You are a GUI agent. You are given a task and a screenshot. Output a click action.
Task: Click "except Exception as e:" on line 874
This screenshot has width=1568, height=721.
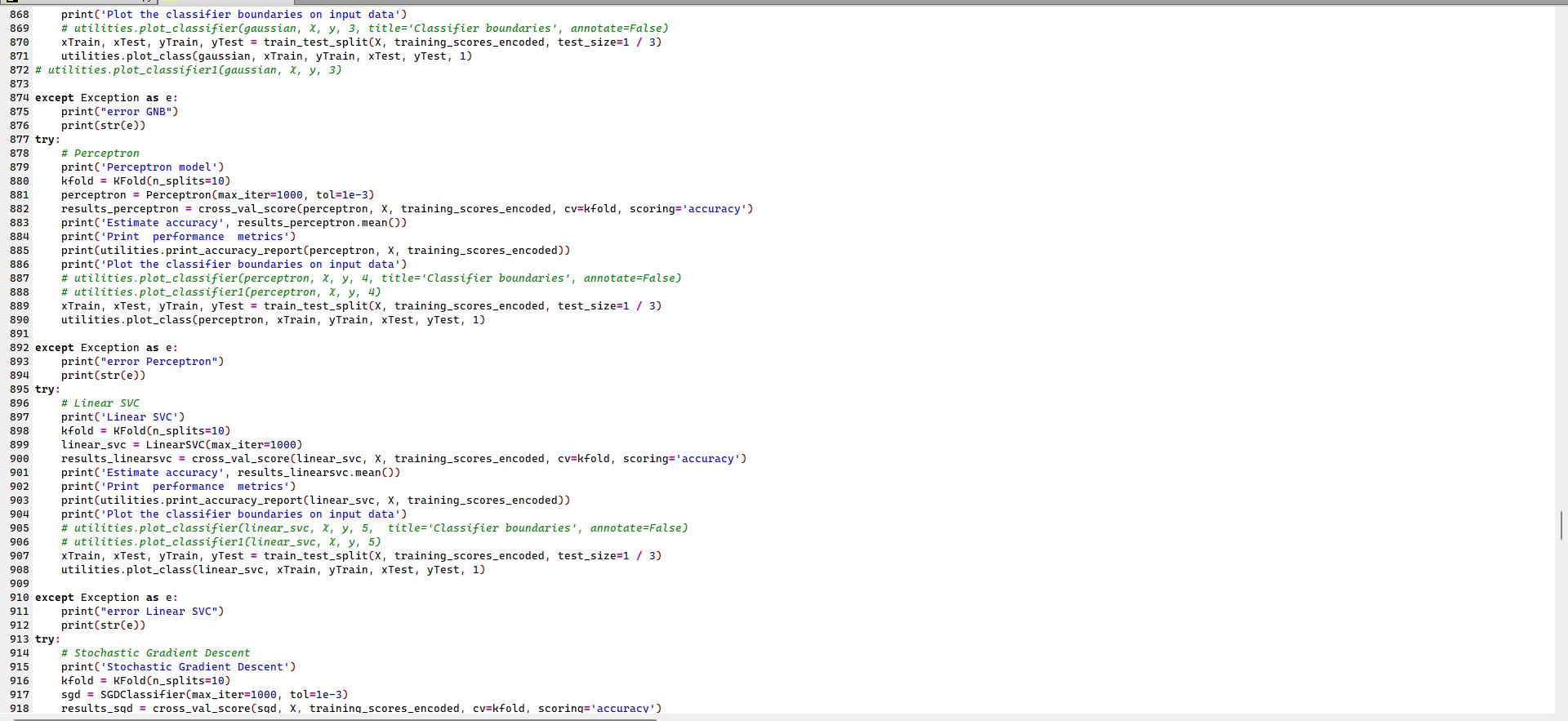[x=106, y=98]
